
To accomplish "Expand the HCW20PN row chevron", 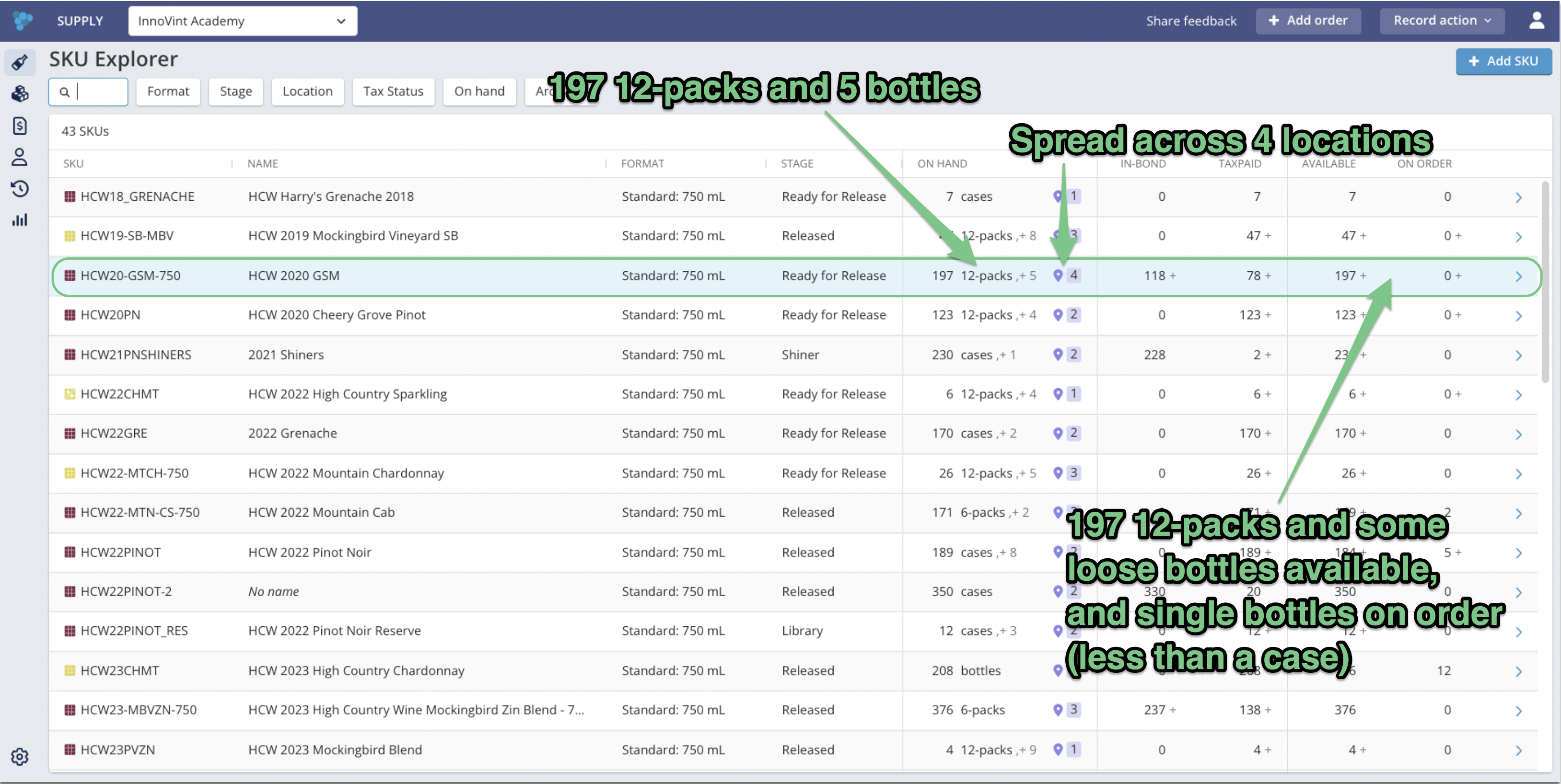I will coord(1519,316).
